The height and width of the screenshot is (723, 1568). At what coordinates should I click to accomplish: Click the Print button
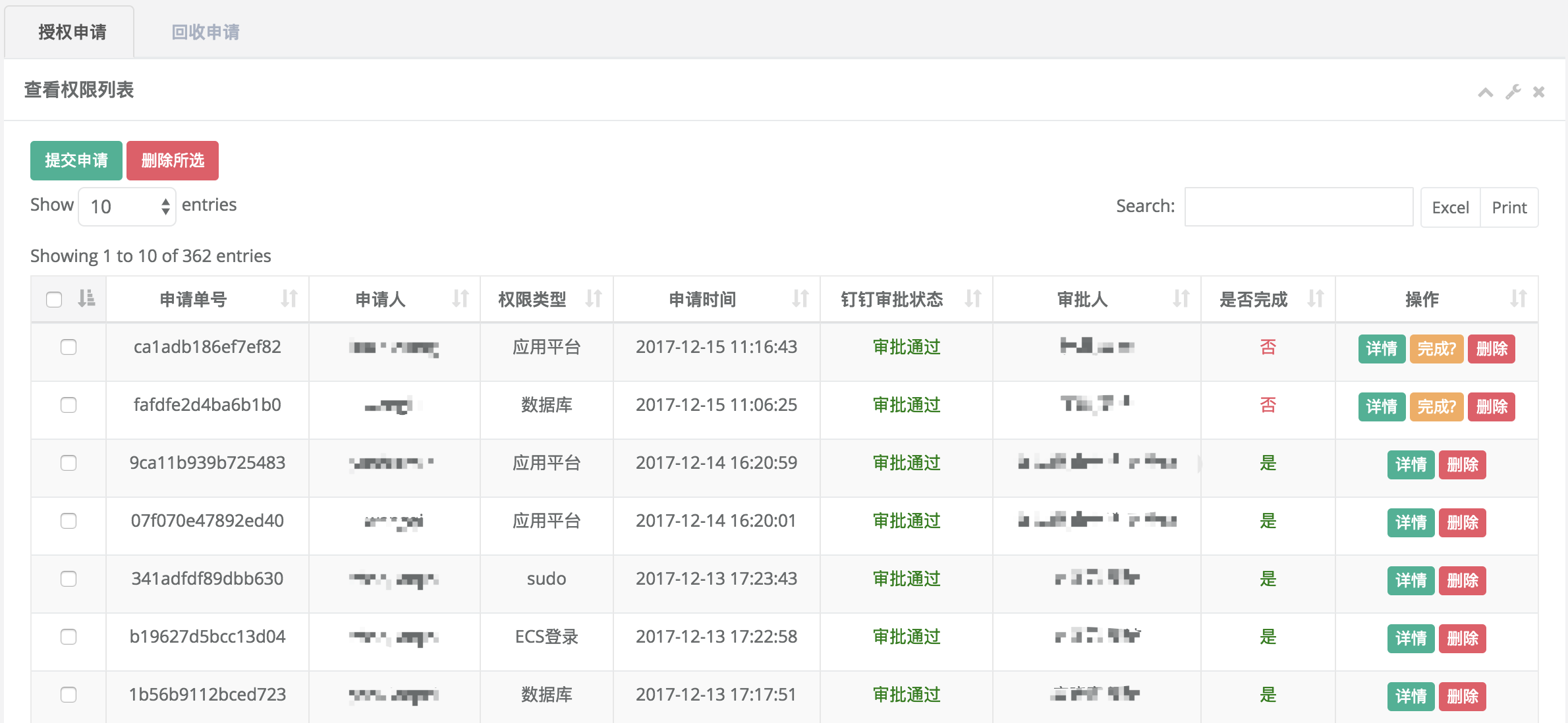1509,207
